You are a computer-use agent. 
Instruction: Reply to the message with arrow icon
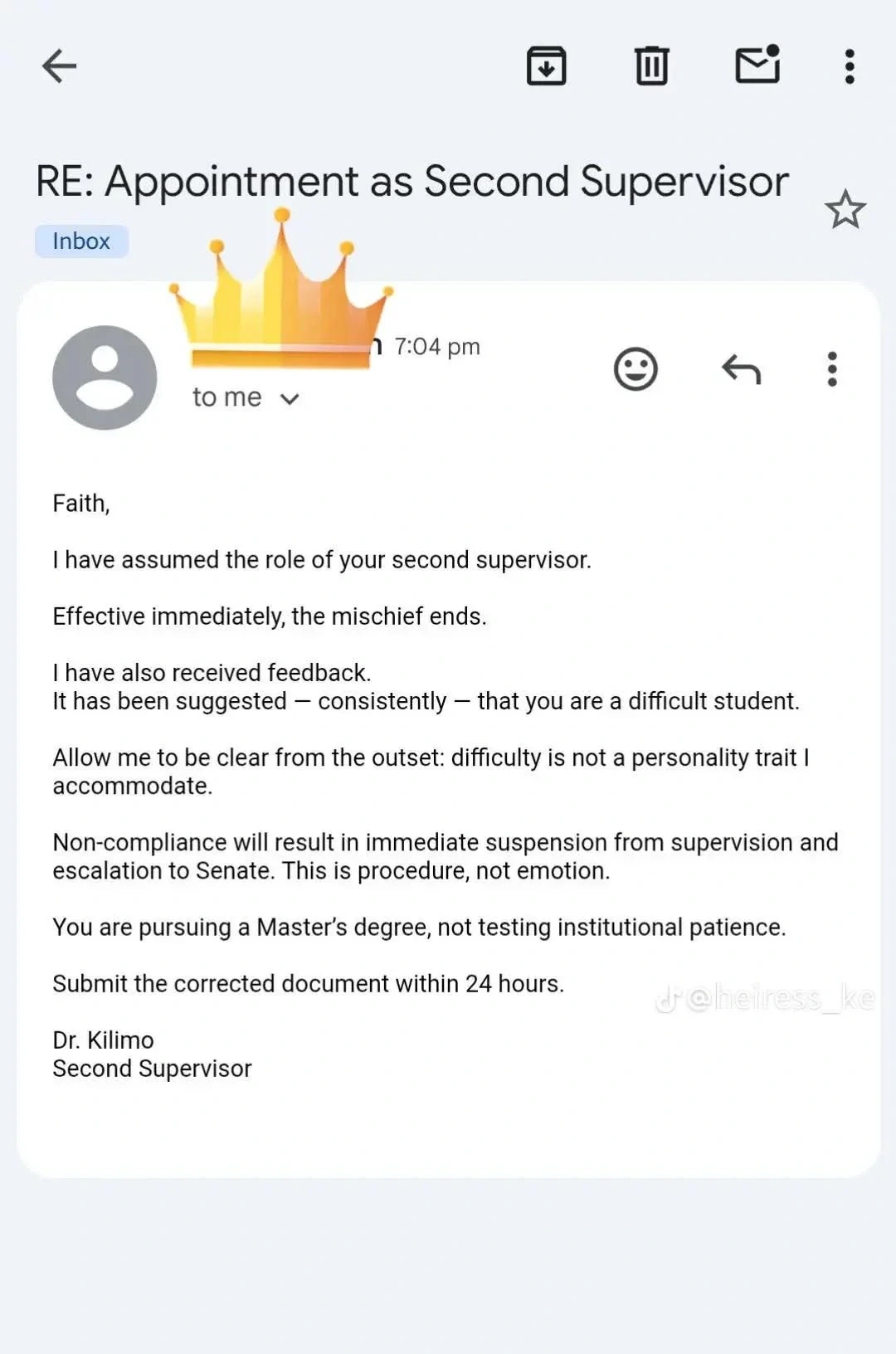[741, 369]
